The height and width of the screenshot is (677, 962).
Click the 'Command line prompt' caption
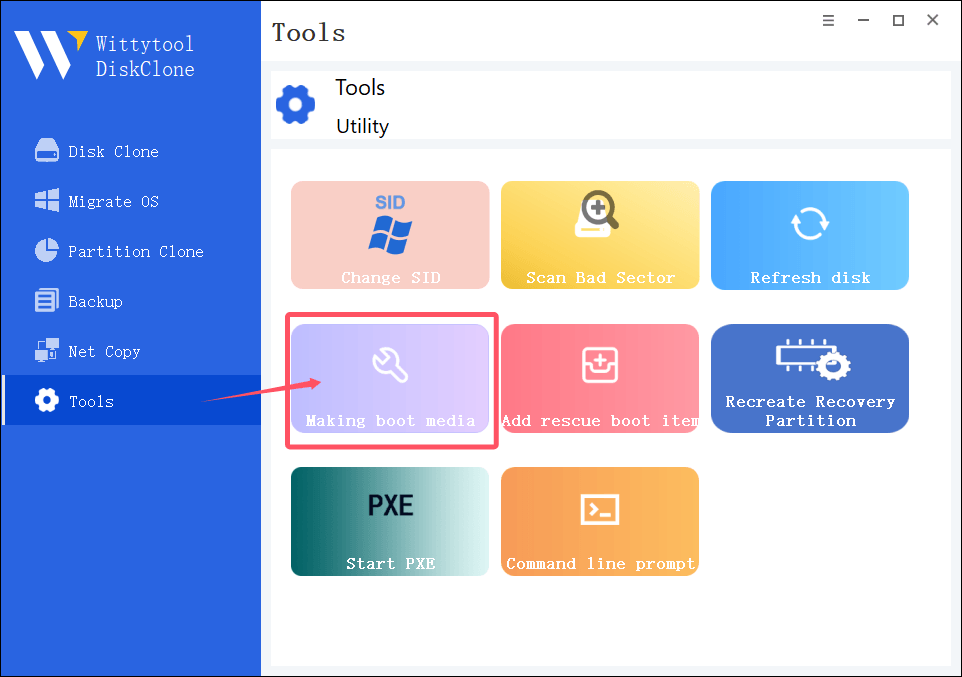[601, 564]
